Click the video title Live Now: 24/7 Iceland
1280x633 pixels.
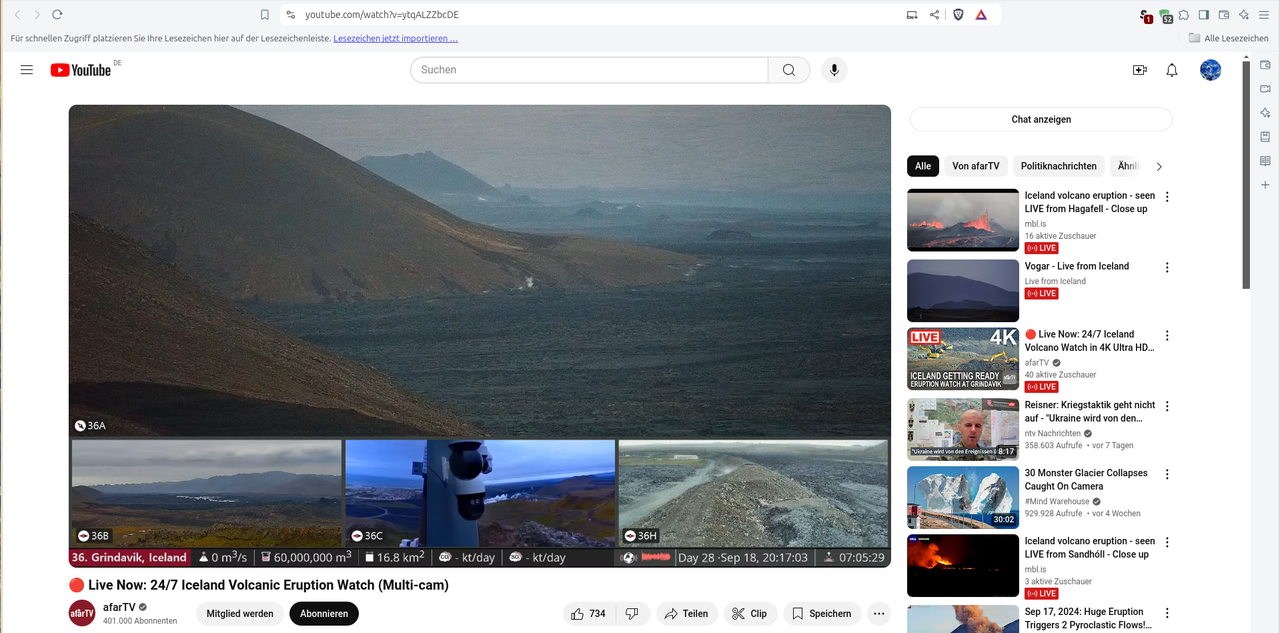[x=259, y=585]
